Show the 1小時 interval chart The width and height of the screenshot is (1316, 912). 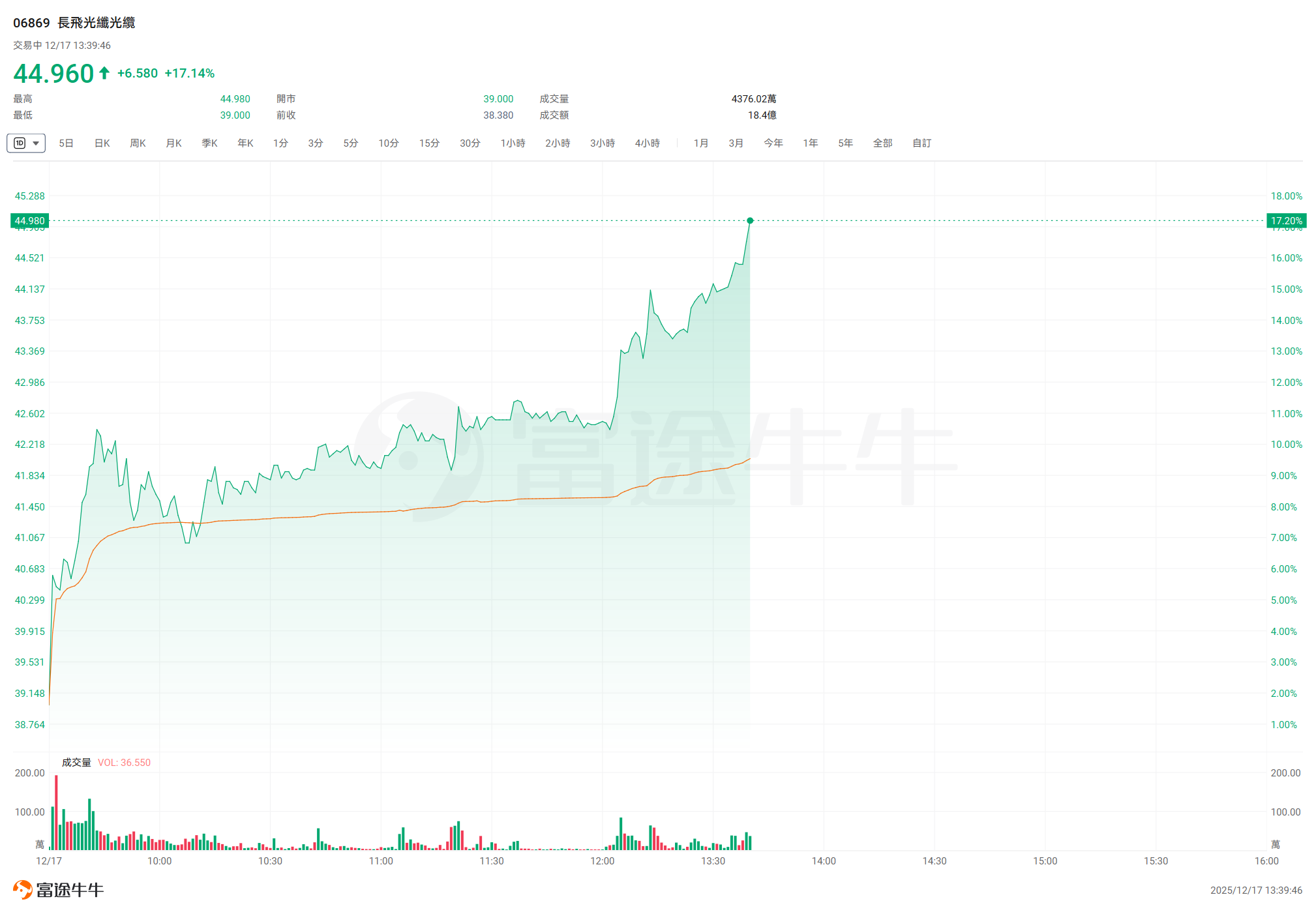click(513, 143)
